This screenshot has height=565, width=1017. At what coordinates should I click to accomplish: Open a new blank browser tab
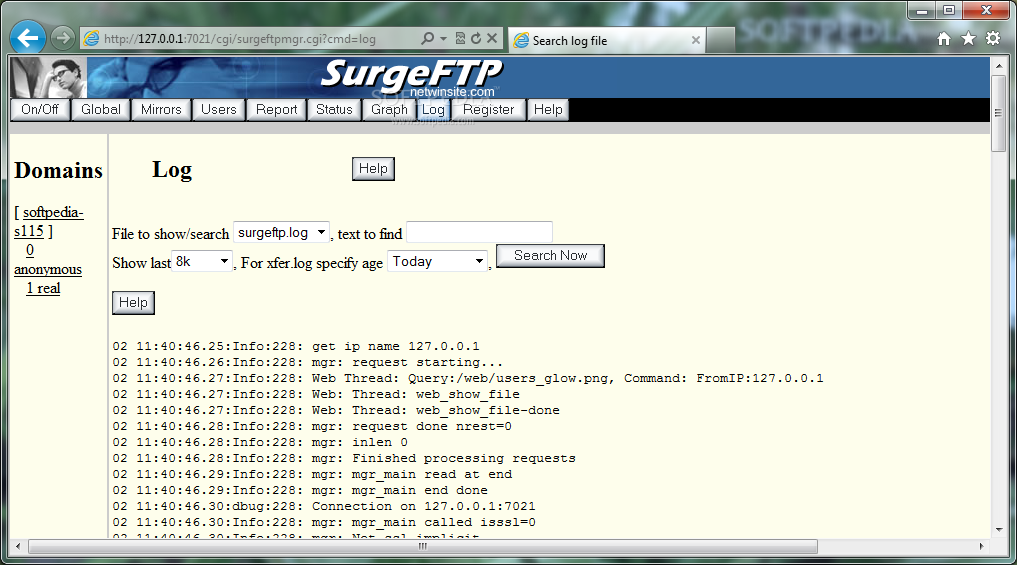[x=720, y=40]
